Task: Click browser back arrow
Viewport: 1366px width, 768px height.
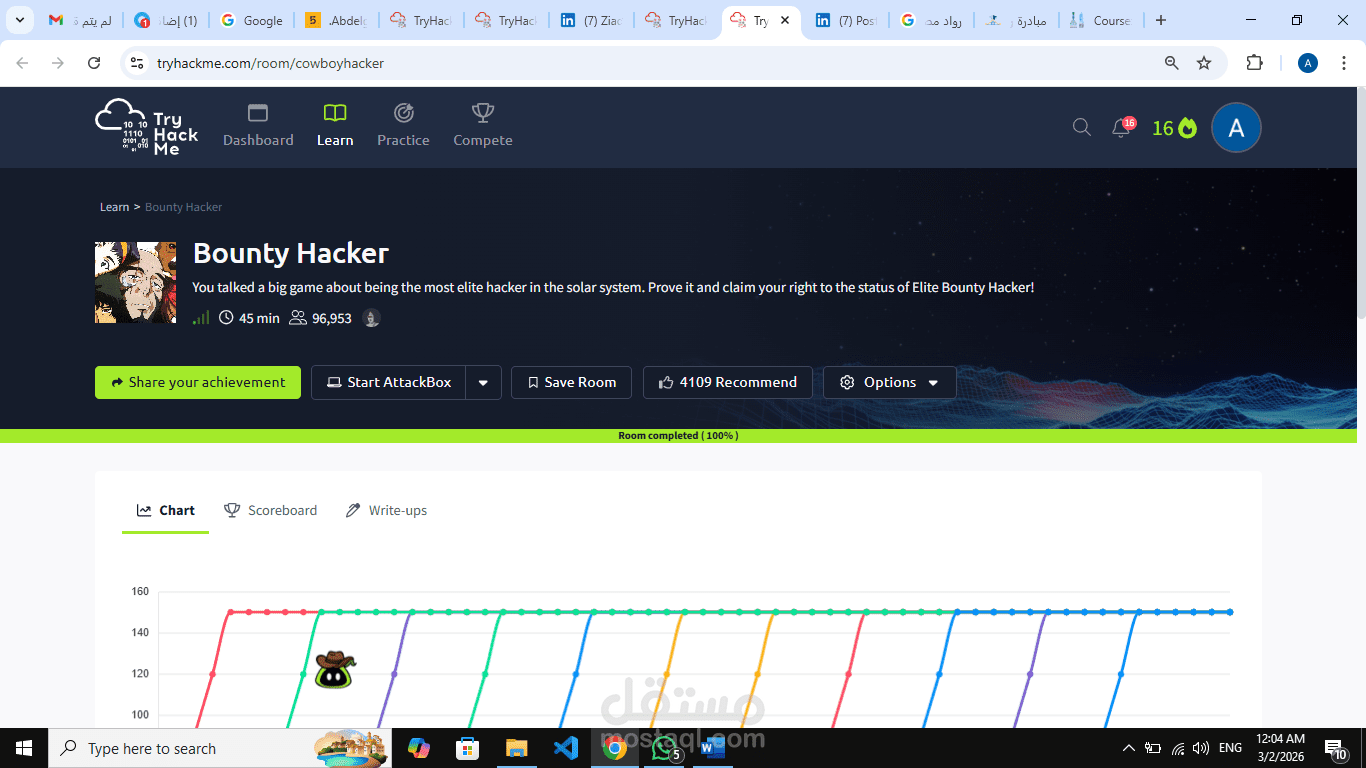Action: [x=22, y=63]
